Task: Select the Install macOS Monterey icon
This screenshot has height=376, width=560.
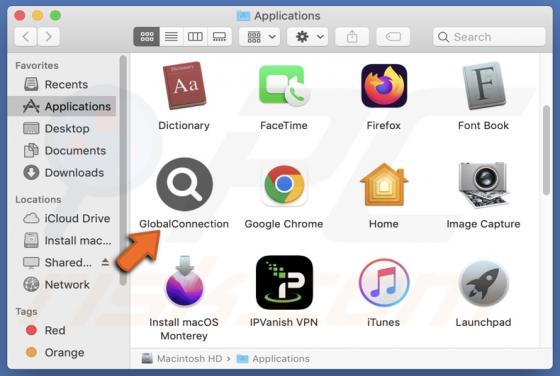Action: pos(185,281)
